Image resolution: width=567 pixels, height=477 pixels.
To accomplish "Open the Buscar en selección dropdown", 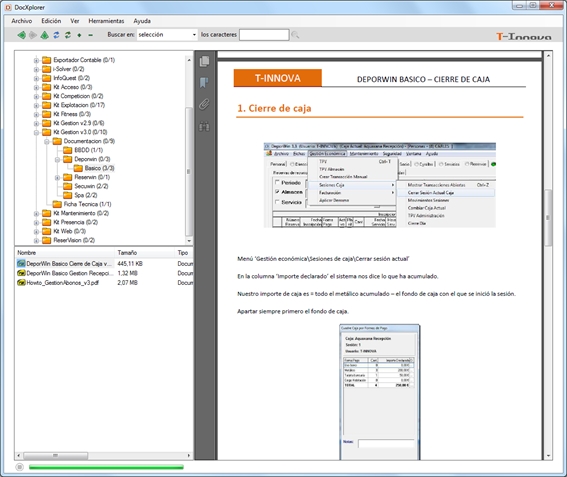I will point(194,35).
